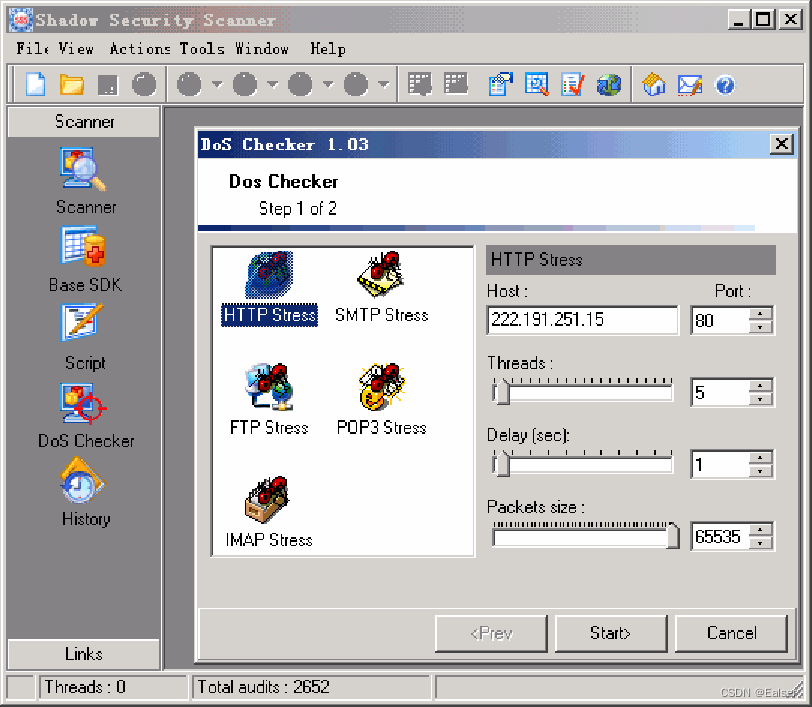This screenshot has width=812, height=707.
Task: Maximize the Shadow Security Scanner window
Action: (763, 20)
